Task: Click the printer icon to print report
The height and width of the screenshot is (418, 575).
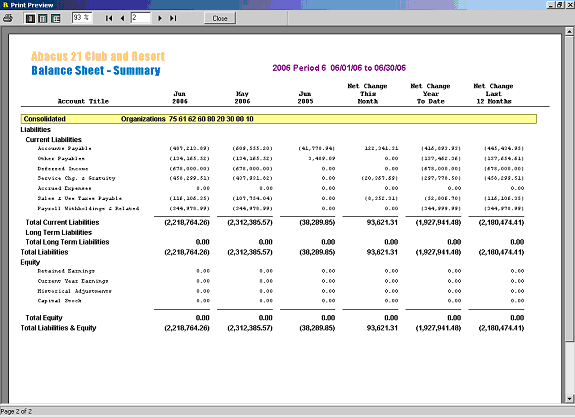Action: (x=8, y=18)
